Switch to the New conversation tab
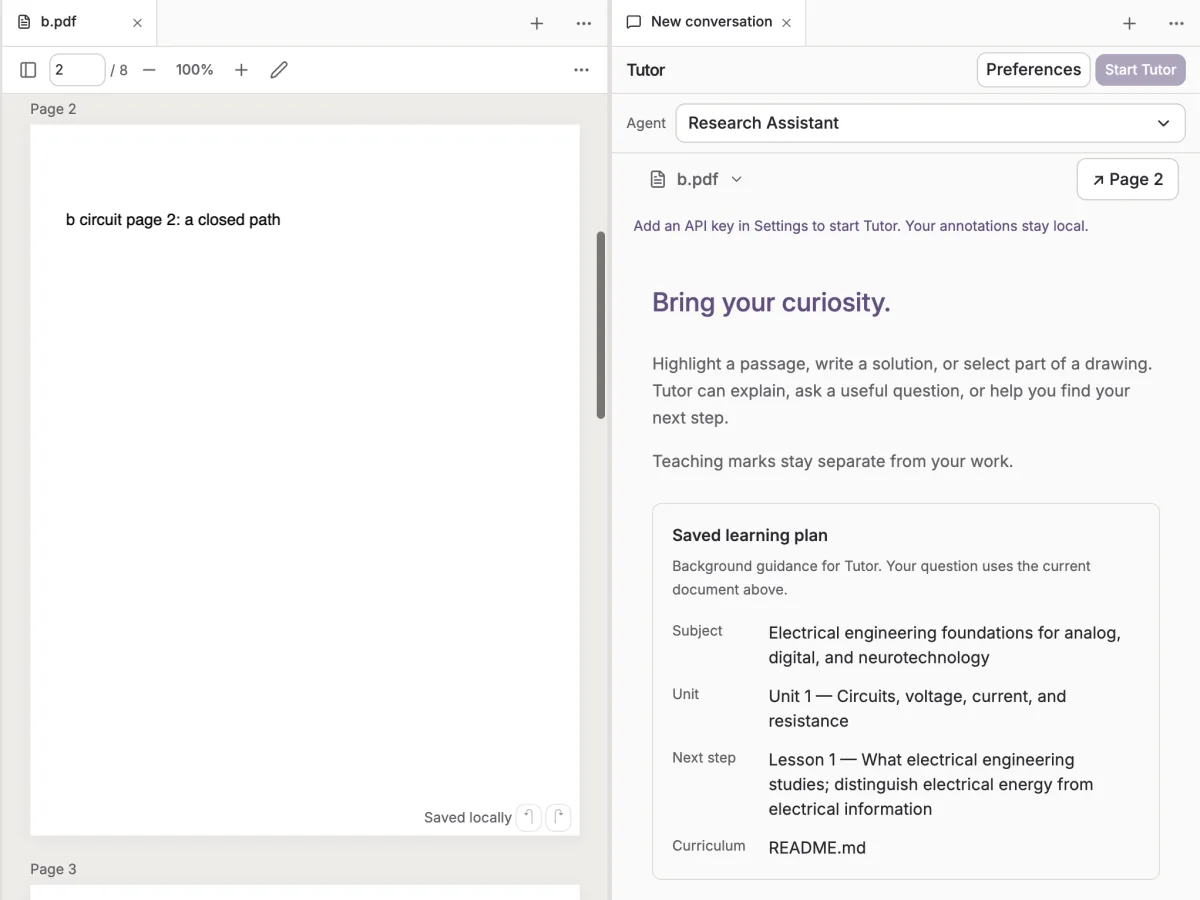The height and width of the screenshot is (900, 1200). tap(711, 22)
